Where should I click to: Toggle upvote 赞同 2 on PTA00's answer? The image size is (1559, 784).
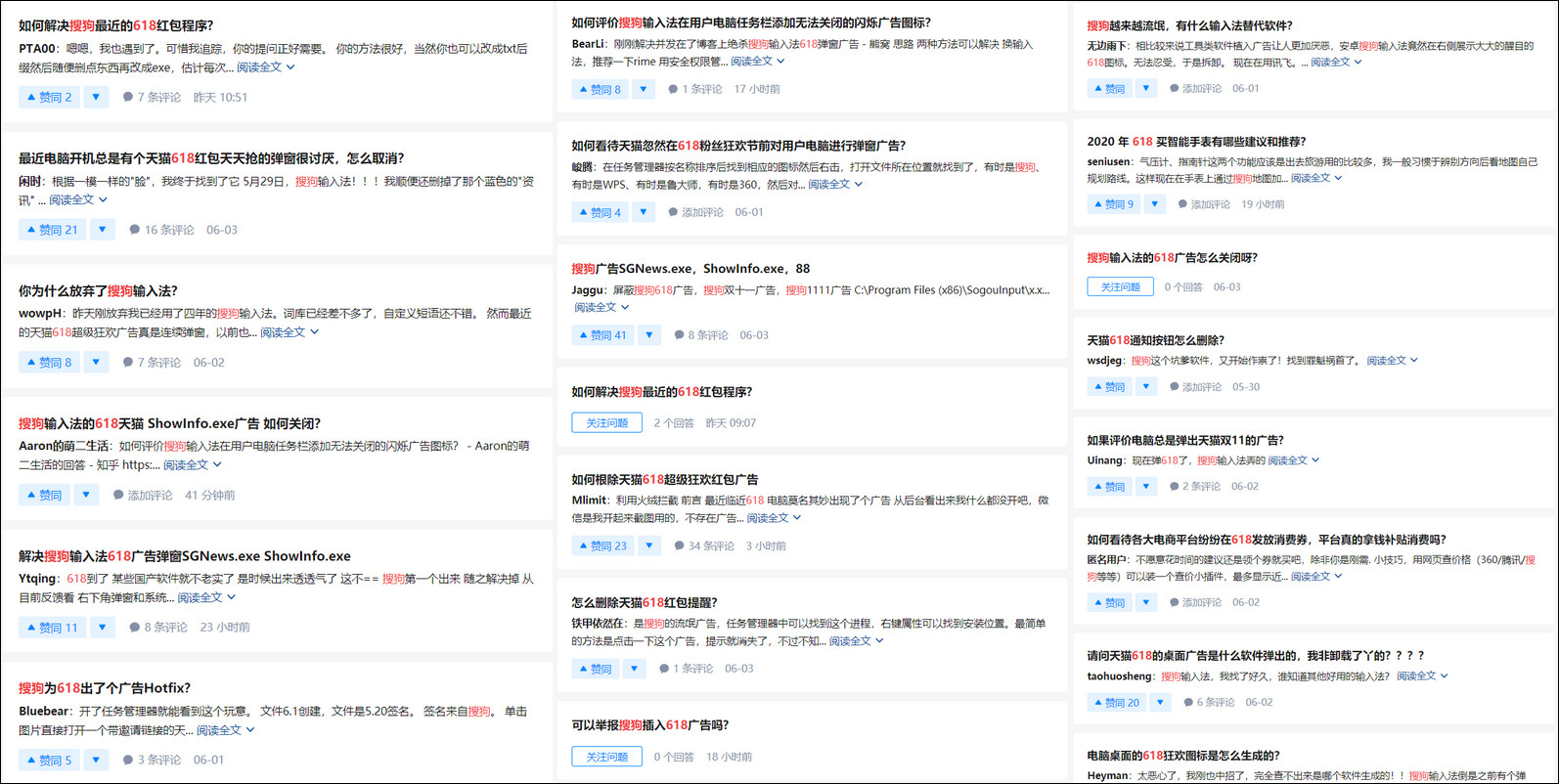49,98
